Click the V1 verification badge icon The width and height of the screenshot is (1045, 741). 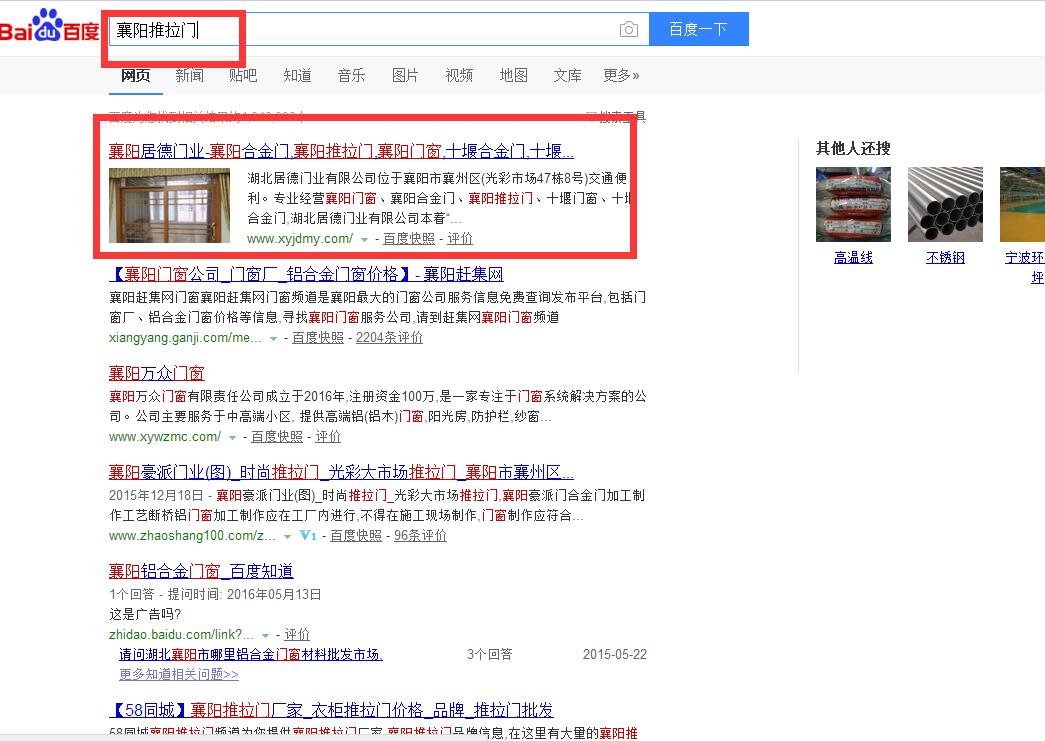pos(307,535)
